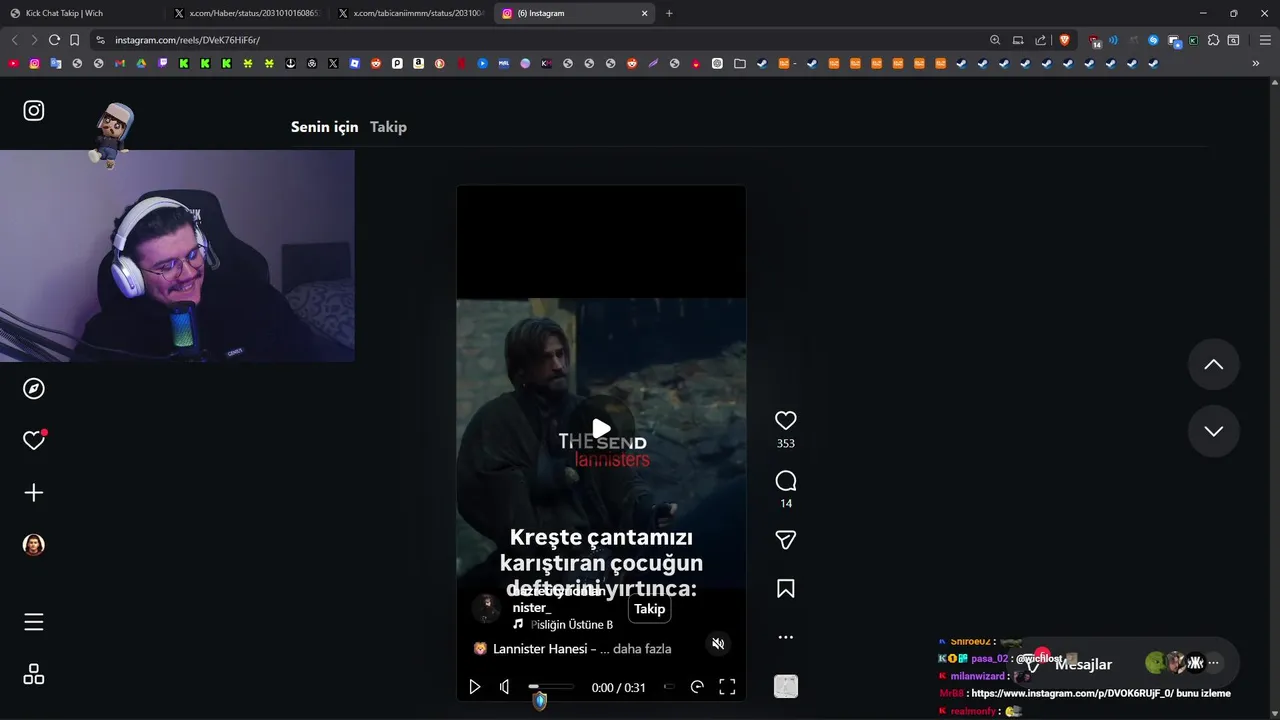Screen dimensions: 1280x720
Task: Share the reel with paper plane icon
Action: coord(786,540)
